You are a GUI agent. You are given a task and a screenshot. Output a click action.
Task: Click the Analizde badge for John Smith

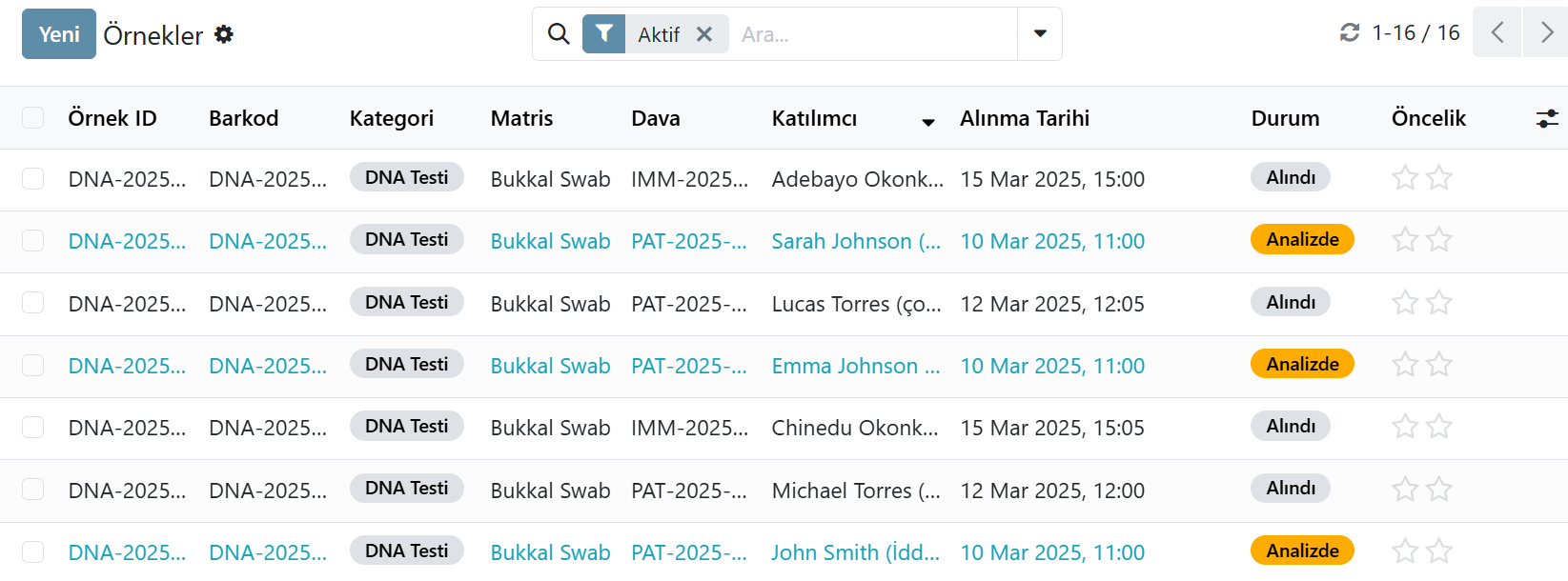[1302, 551]
